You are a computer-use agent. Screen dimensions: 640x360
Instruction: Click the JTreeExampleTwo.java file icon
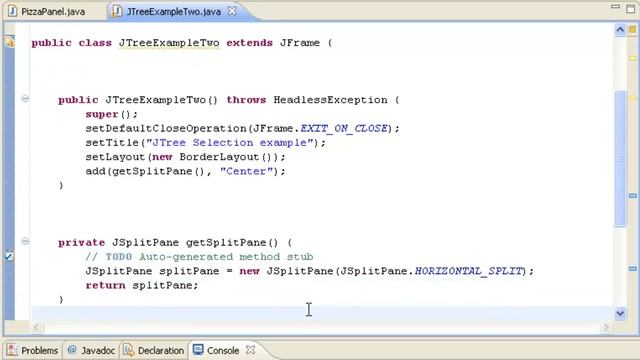point(117,11)
